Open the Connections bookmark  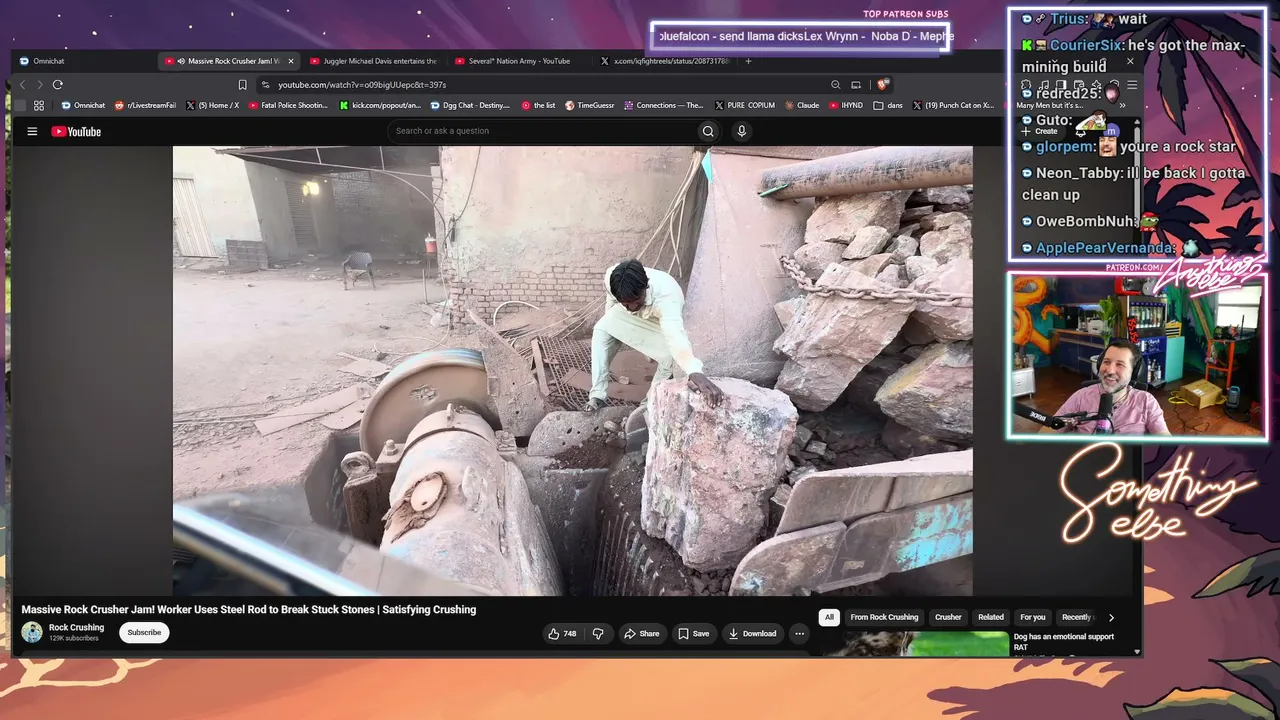[664, 105]
